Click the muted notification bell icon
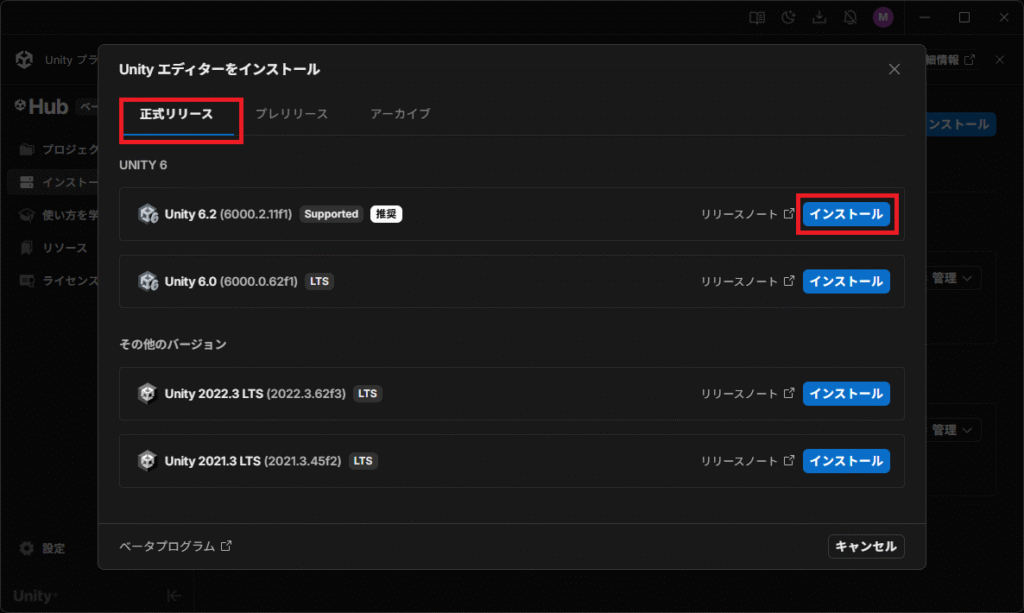Image resolution: width=1024 pixels, height=613 pixels. [x=850, y=17]
